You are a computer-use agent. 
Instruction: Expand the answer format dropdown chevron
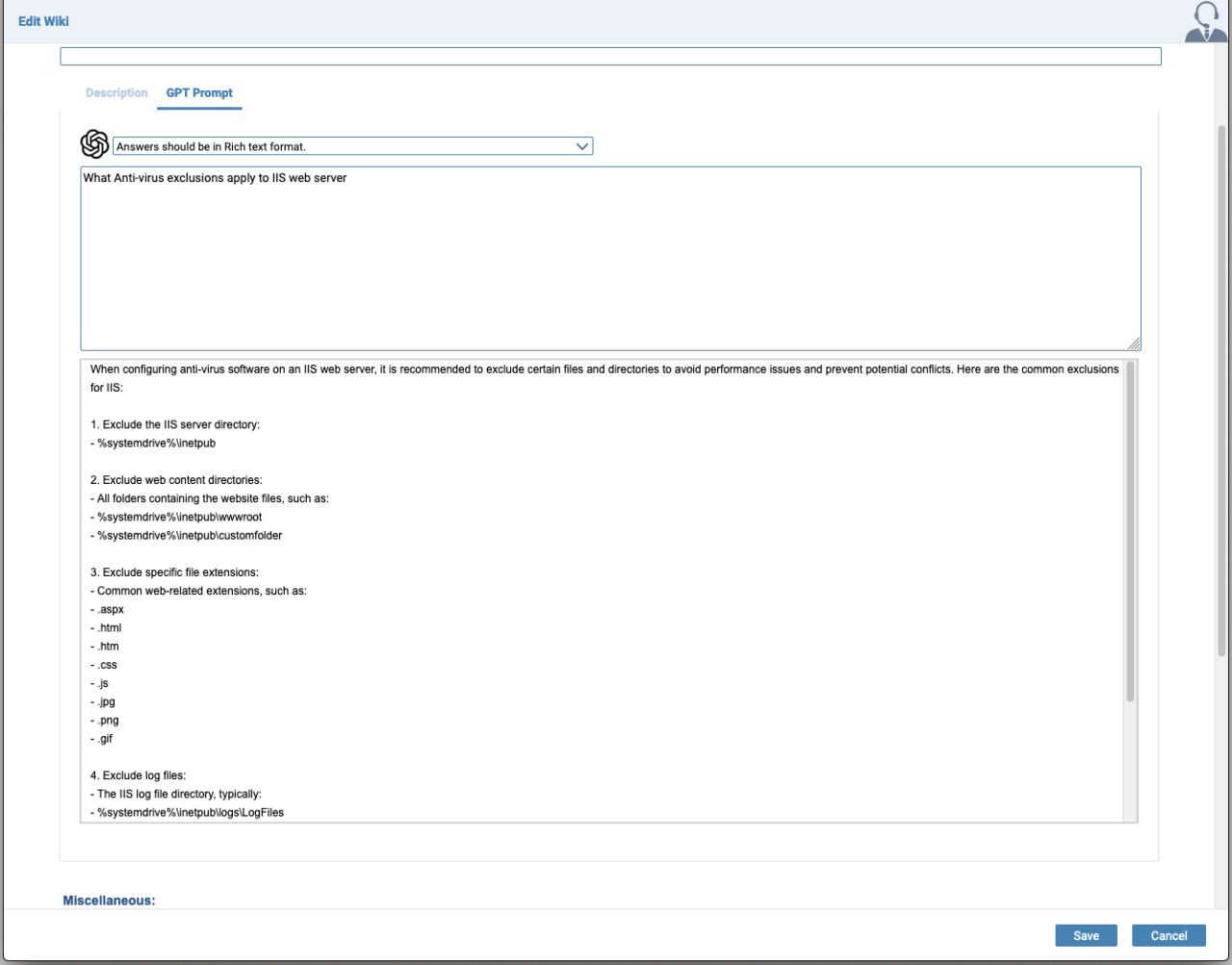pos(581,146)
